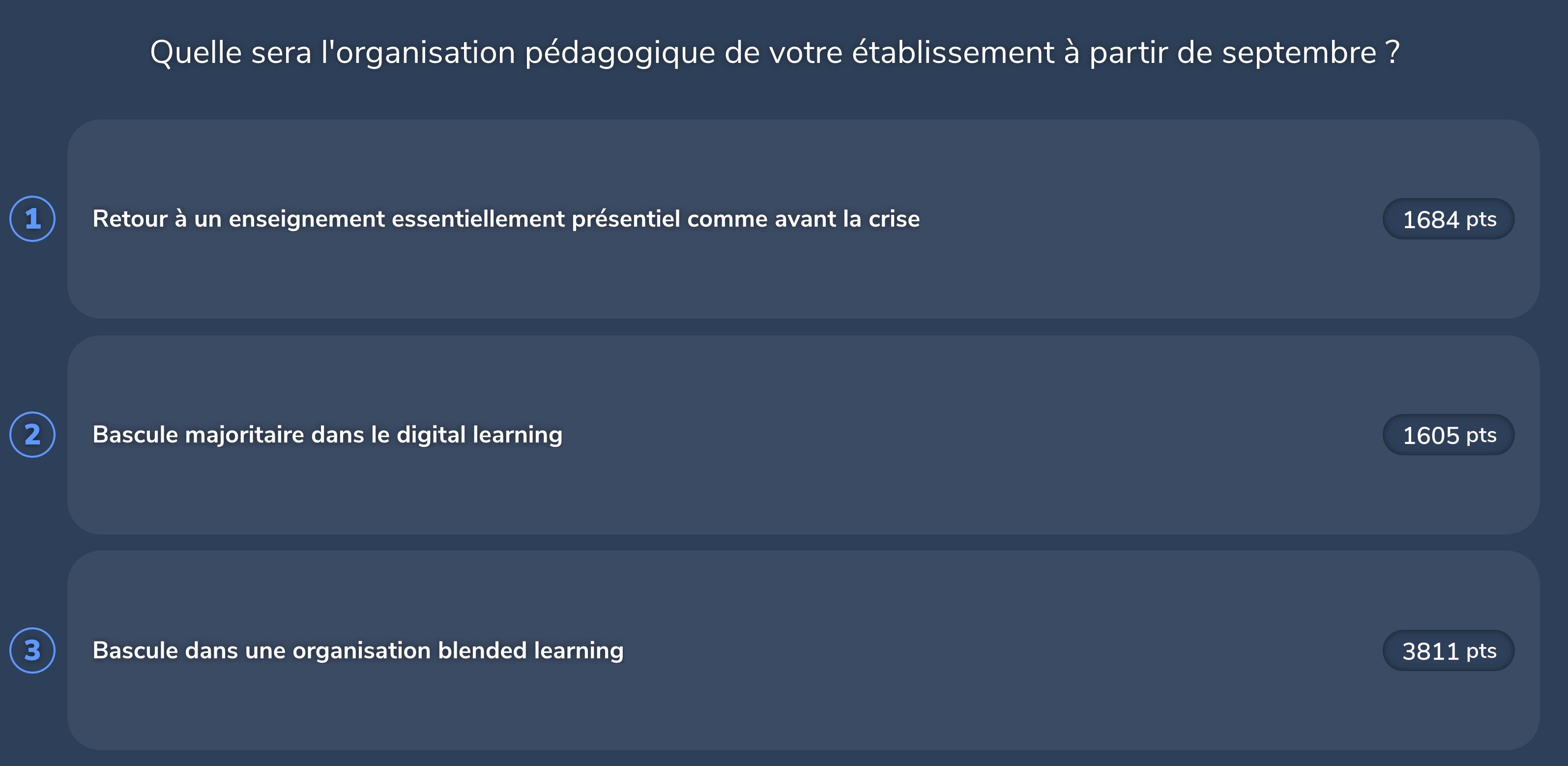
Task: Click 'pts' label beside the 3811 score
Action: (1481, 651)
